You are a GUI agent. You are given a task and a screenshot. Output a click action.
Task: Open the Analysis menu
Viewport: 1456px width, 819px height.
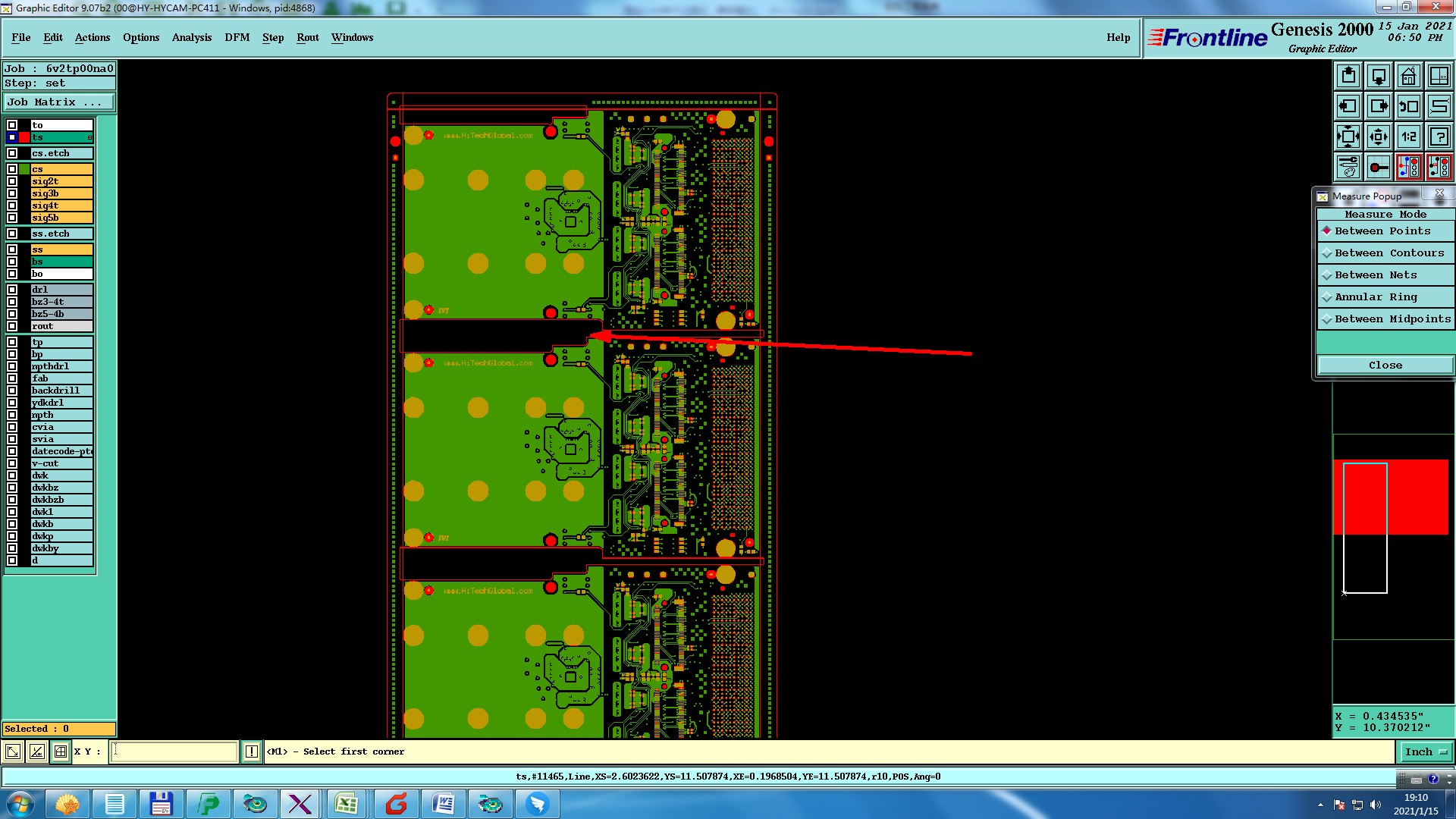click(191, 37)
